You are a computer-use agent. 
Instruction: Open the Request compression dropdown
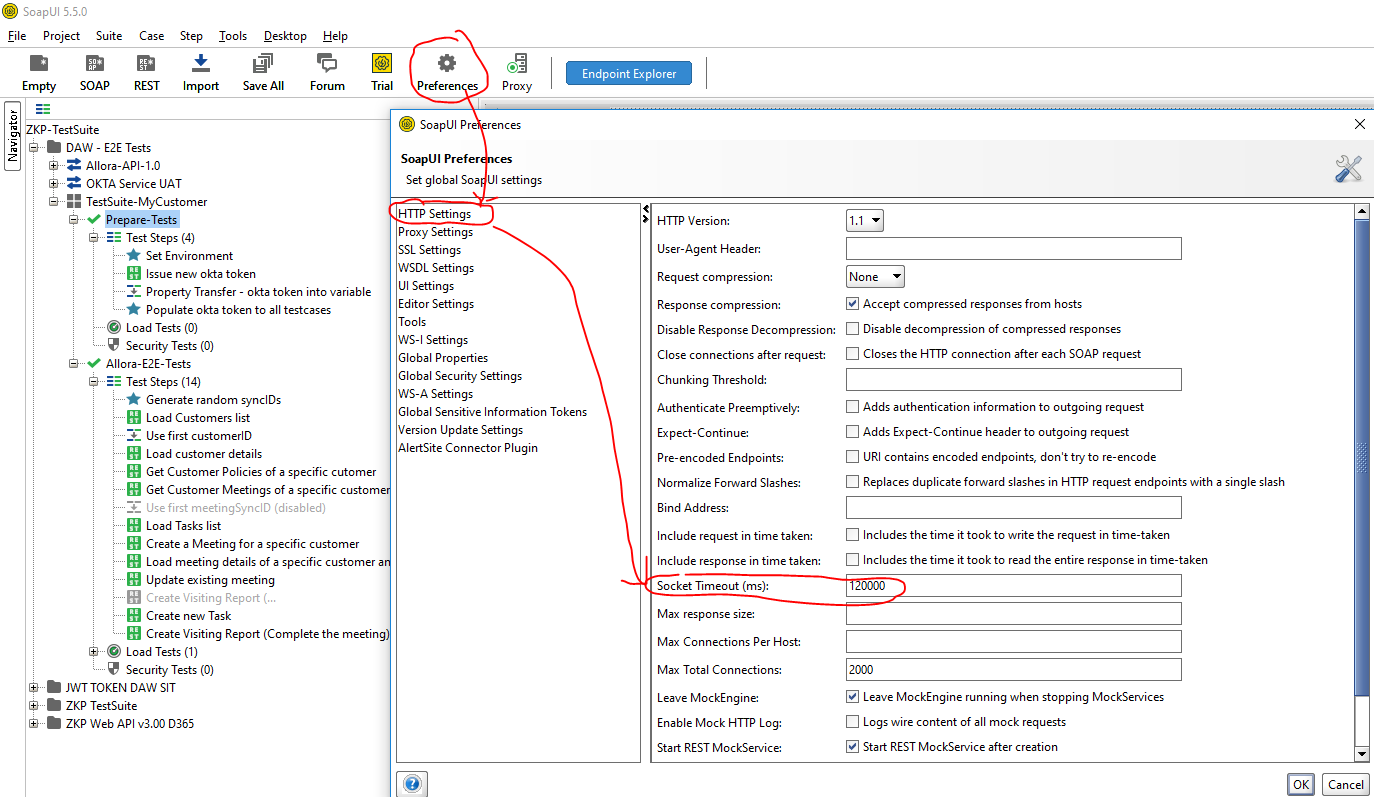tap(875, 277)
